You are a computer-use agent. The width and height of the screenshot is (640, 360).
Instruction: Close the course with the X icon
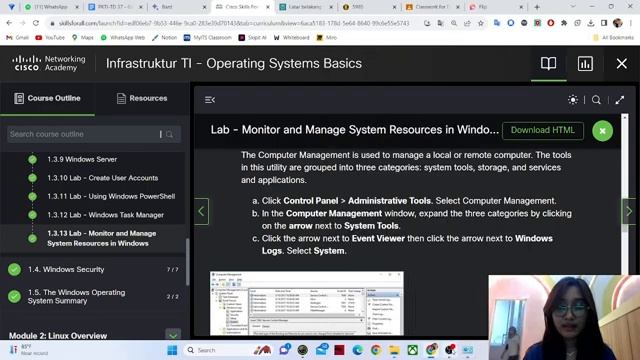621,64
